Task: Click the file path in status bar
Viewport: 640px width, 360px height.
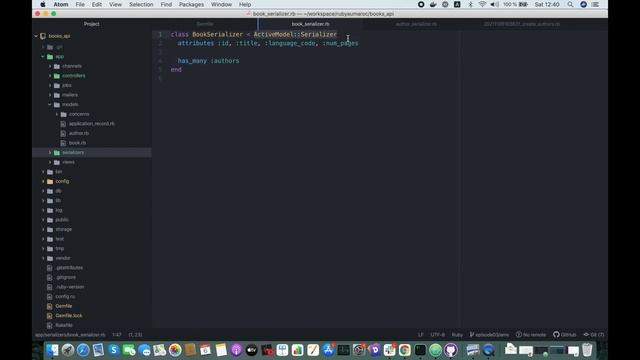Action: point(70,335)
